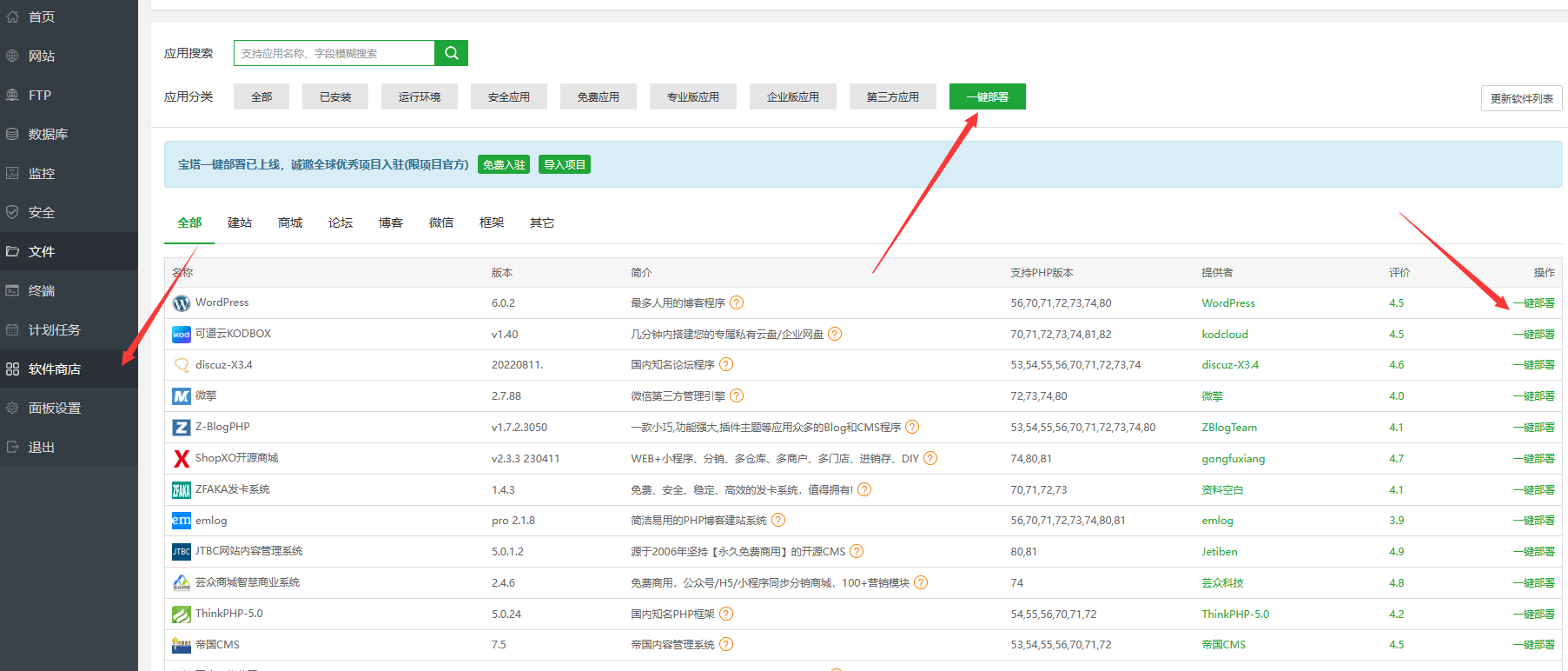Click the help icon for ShopXO description

click(930, 458)
